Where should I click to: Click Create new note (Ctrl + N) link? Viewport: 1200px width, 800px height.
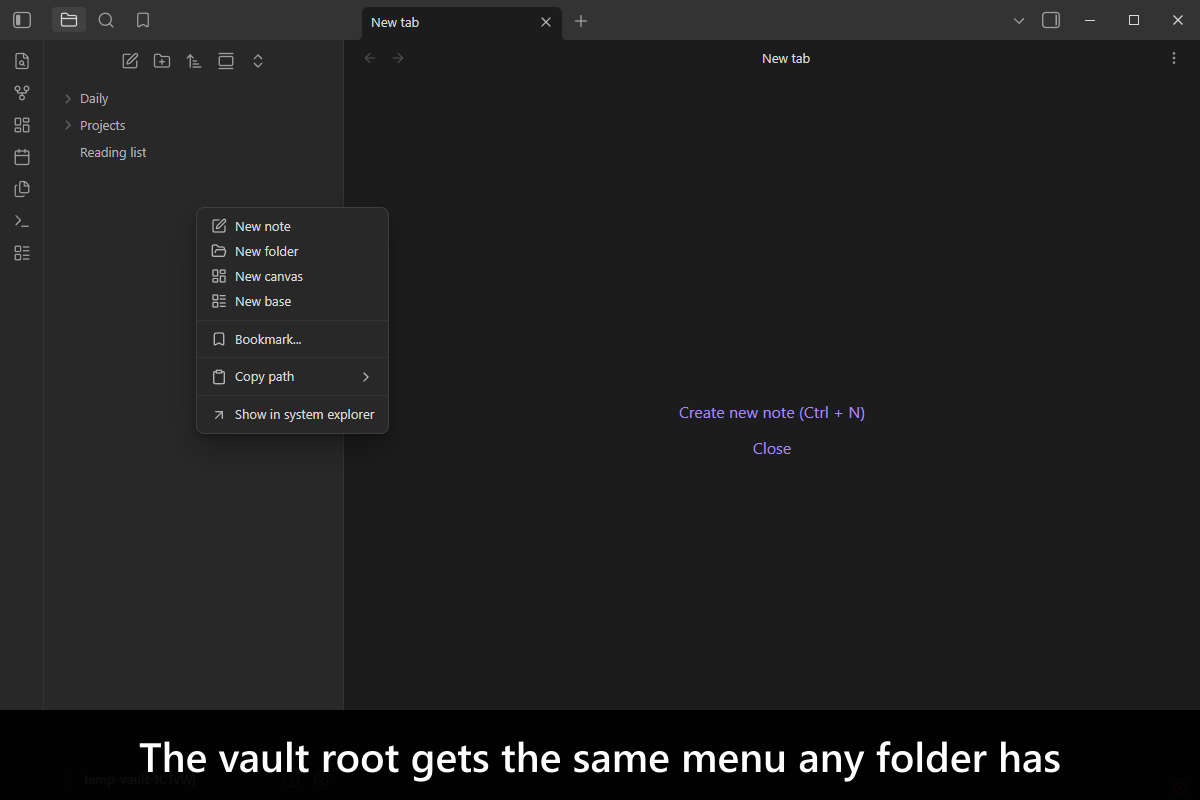click(x=772, y=412)
